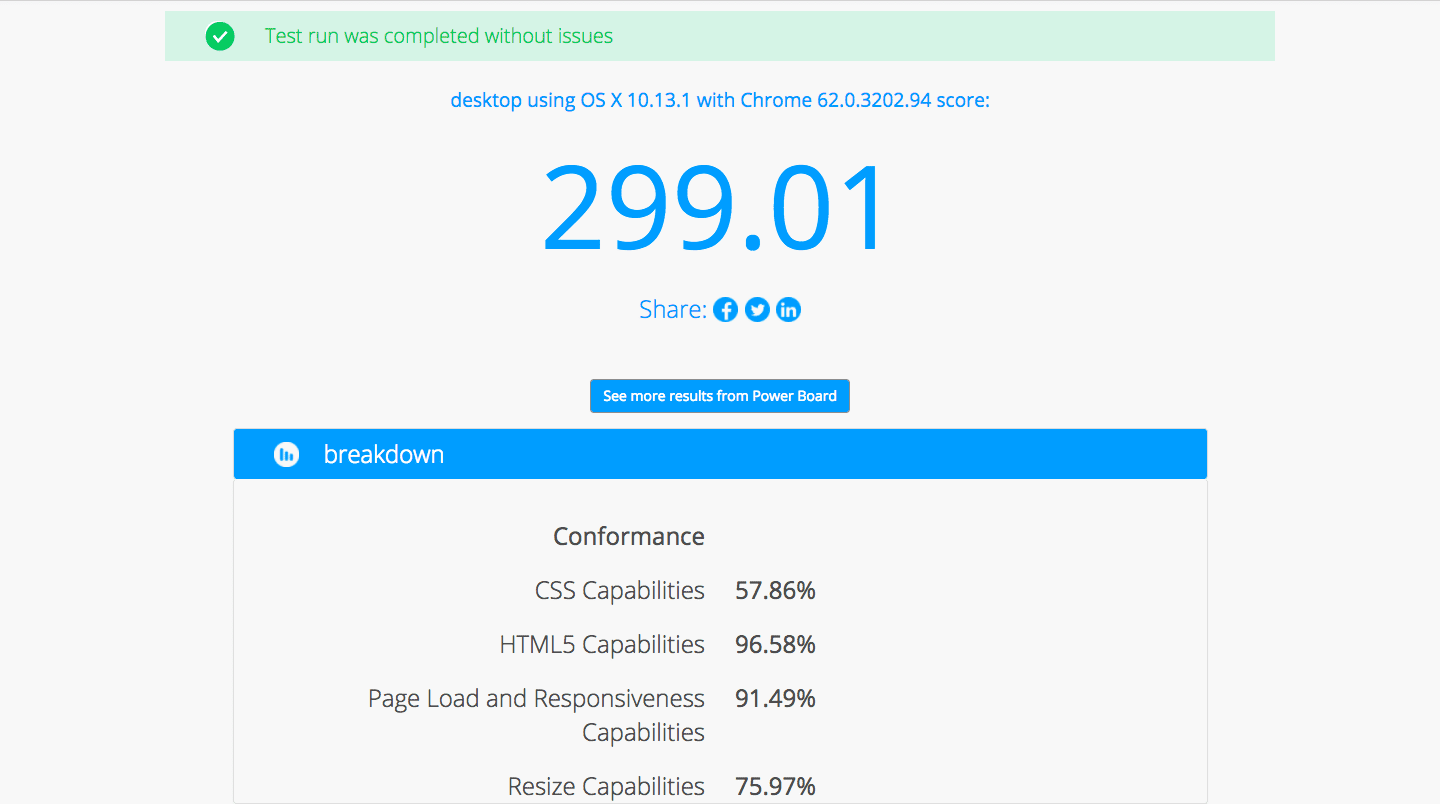Click the 91.49% page load value

[775, 699]
